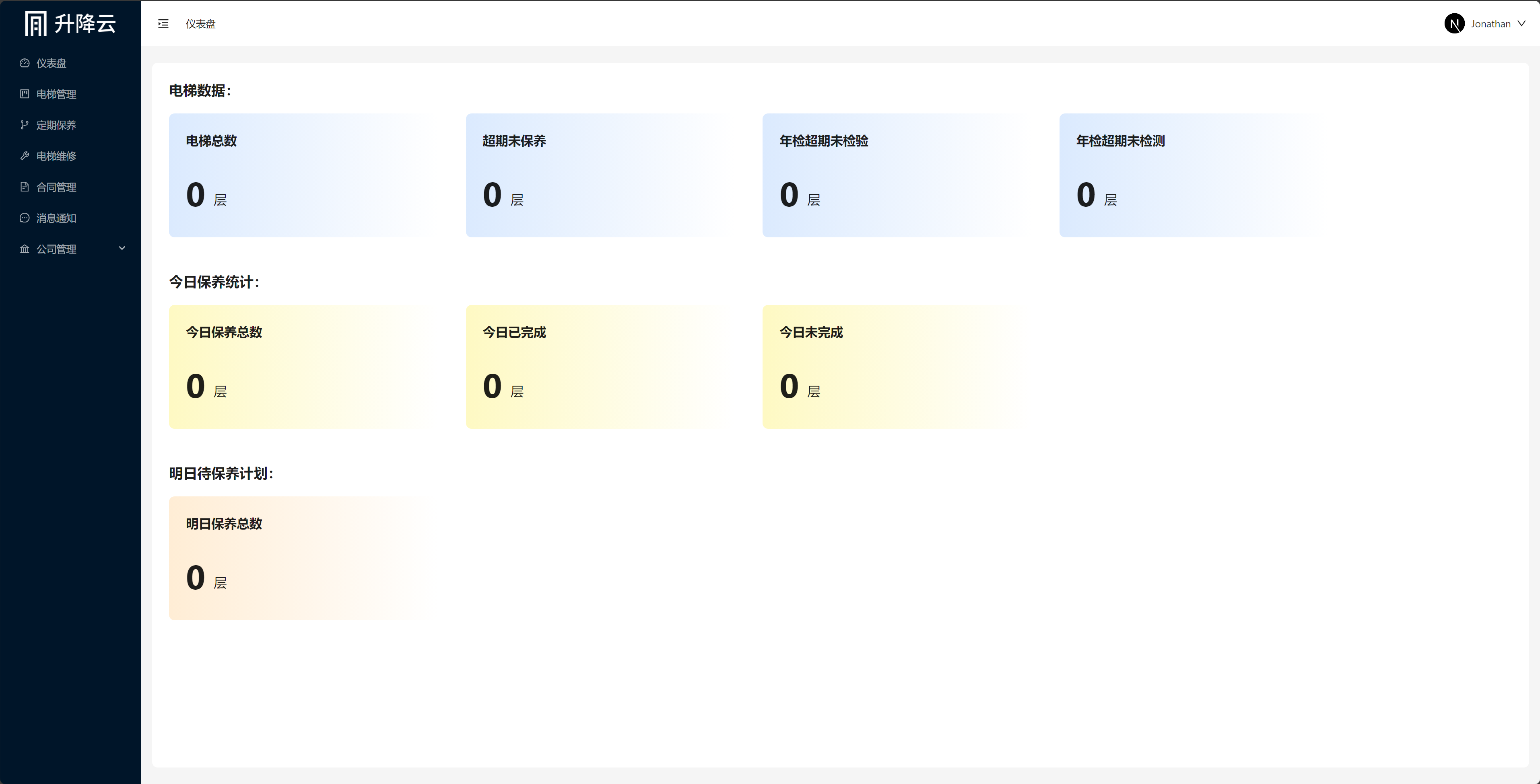Go to 合同管理 in the sidebar
This screenshot has height=784, width=1540.
point(56,187)
